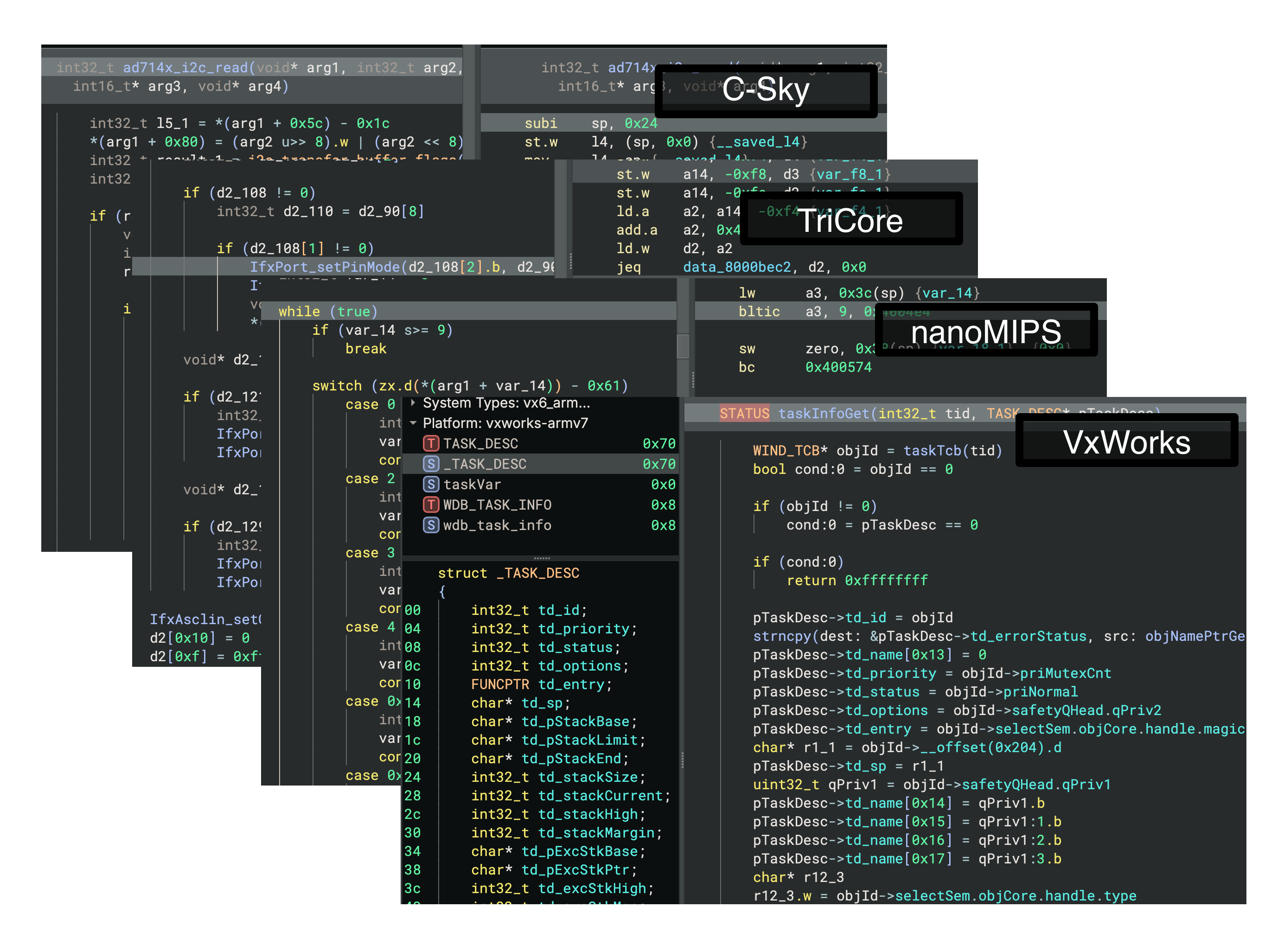Viewport: 1271px width, 952px height.
Task: Click 'd2[0x10] = 0' assignment line
Action: tap(199, 638)
